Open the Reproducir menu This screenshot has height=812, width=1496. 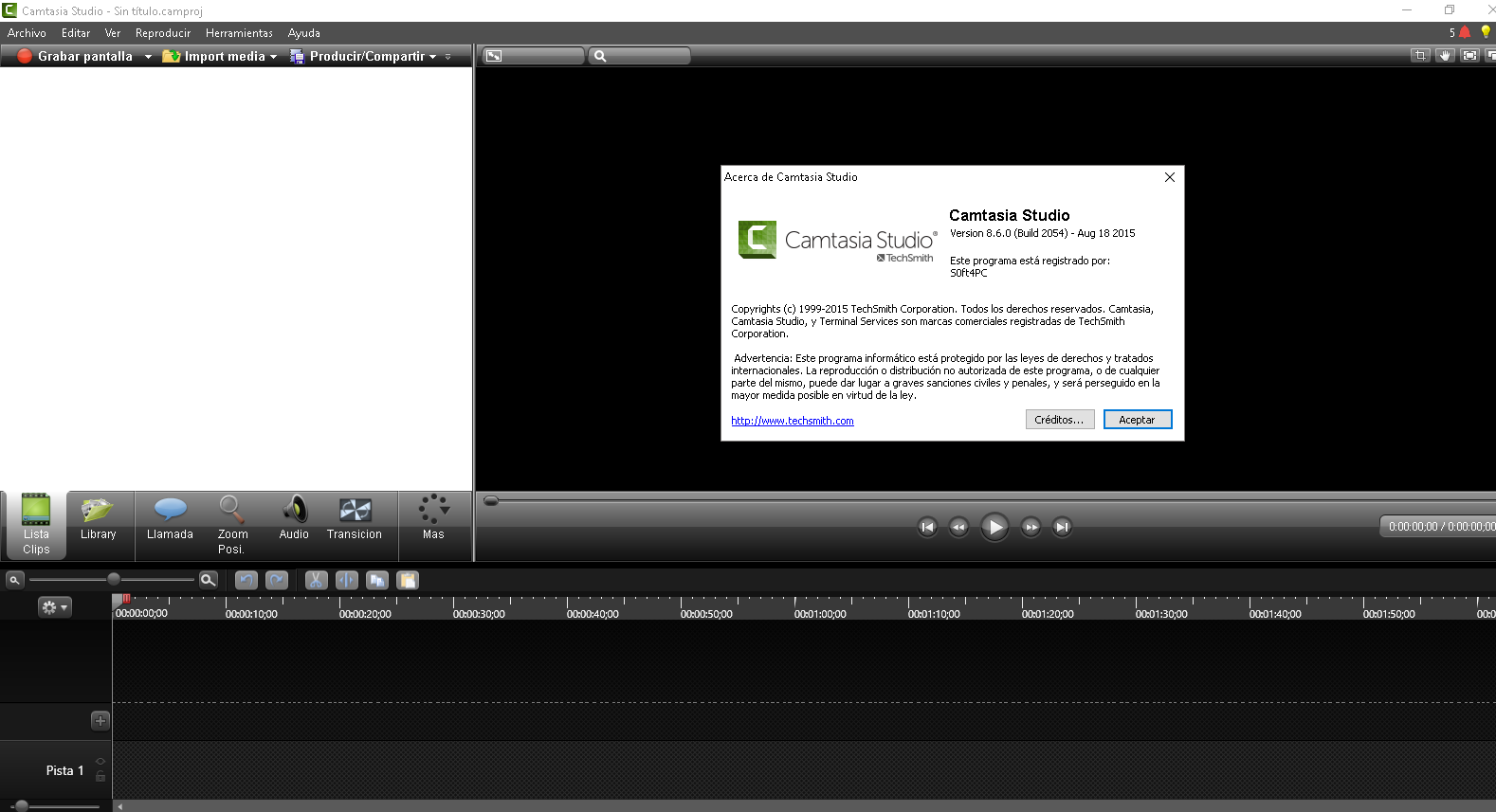click(x=163, y=33)
